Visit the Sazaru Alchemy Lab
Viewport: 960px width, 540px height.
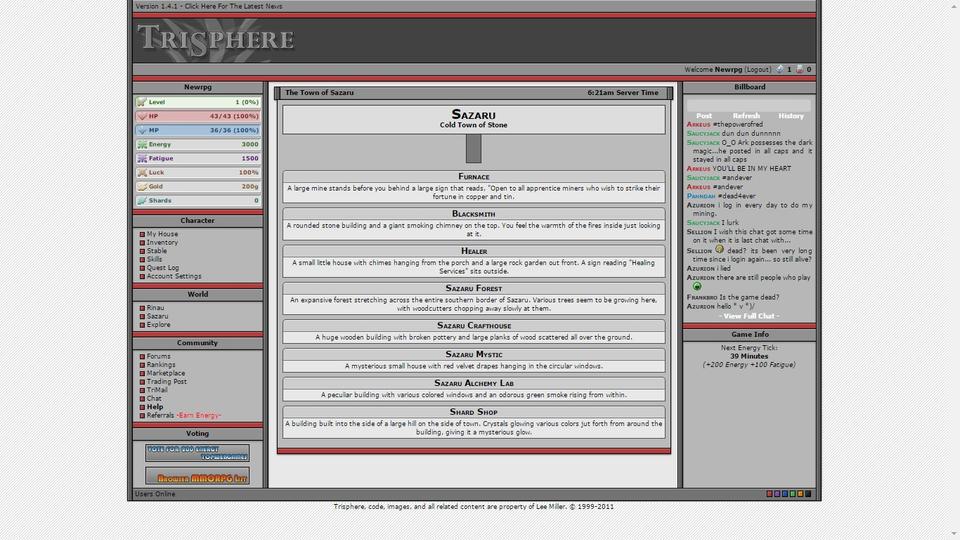[x=473, y=383]
